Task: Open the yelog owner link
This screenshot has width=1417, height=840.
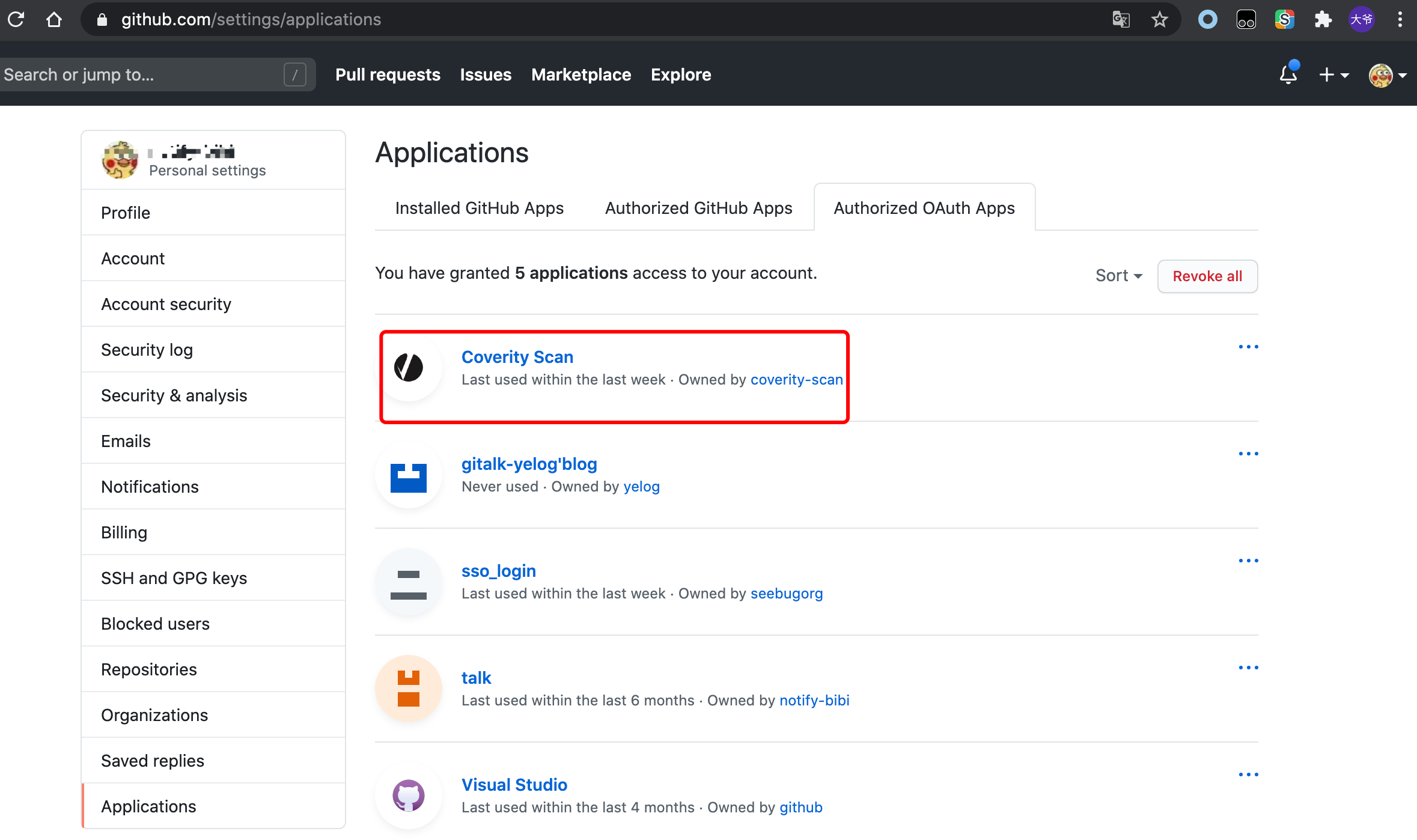Action: [642, 487]
